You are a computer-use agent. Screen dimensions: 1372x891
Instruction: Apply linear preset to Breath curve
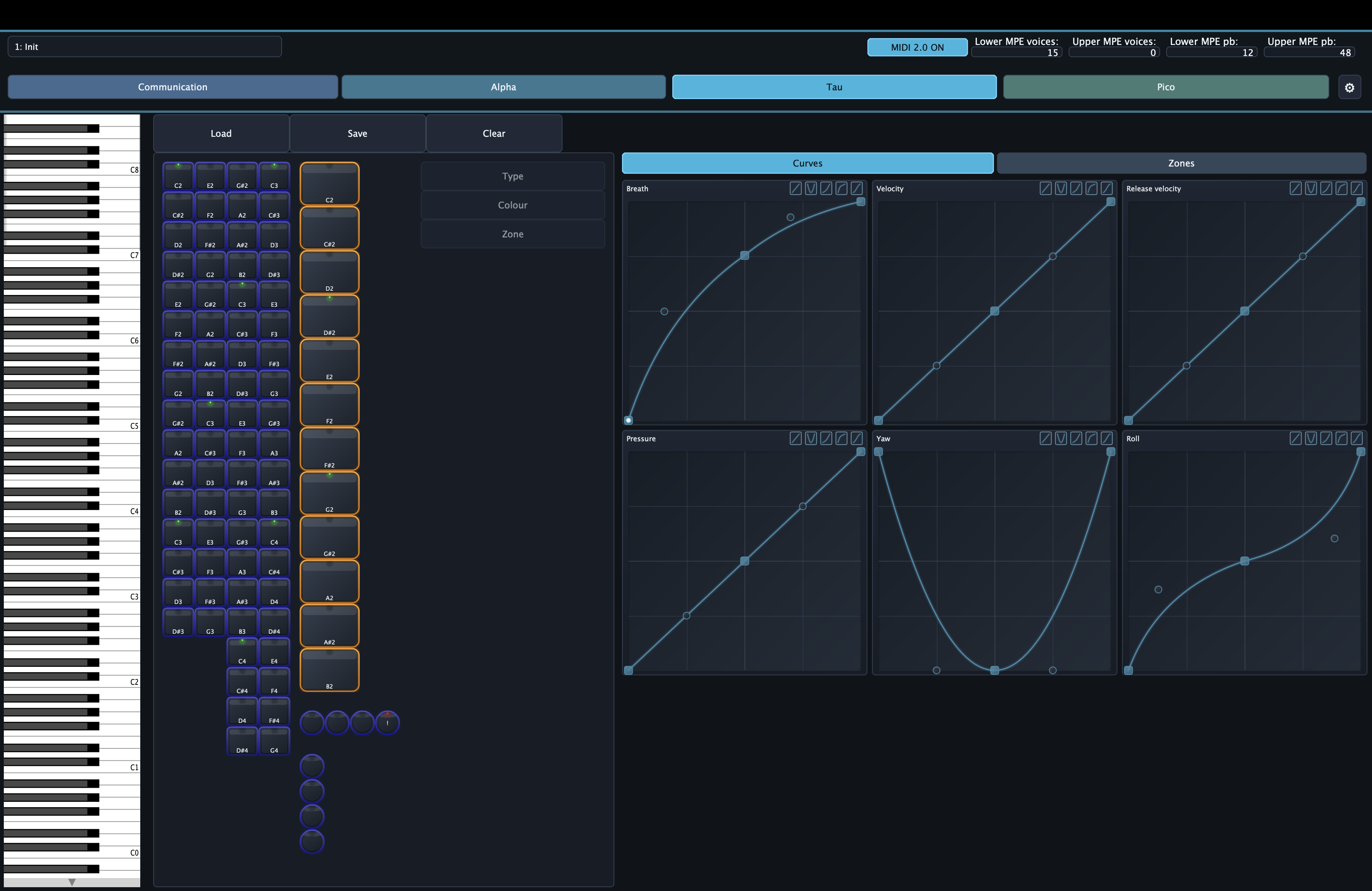[x=795, y=189]
